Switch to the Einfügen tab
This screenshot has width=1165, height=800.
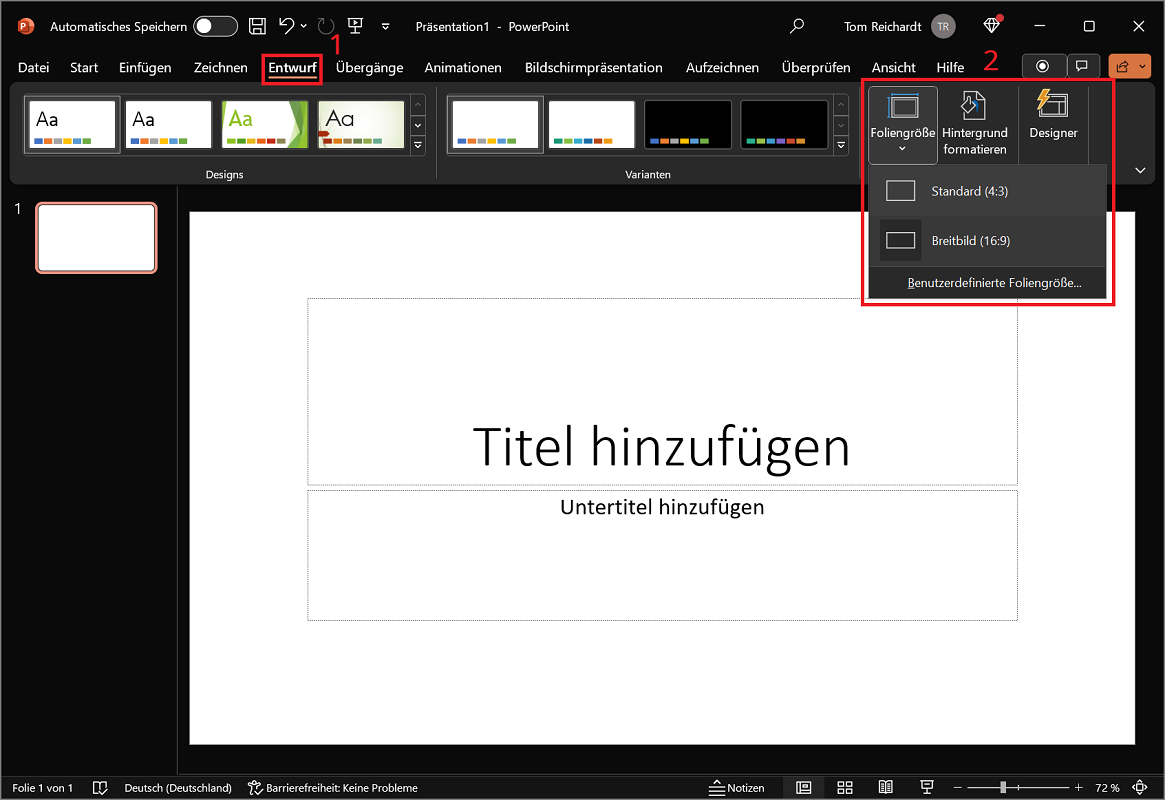[145, 68]
